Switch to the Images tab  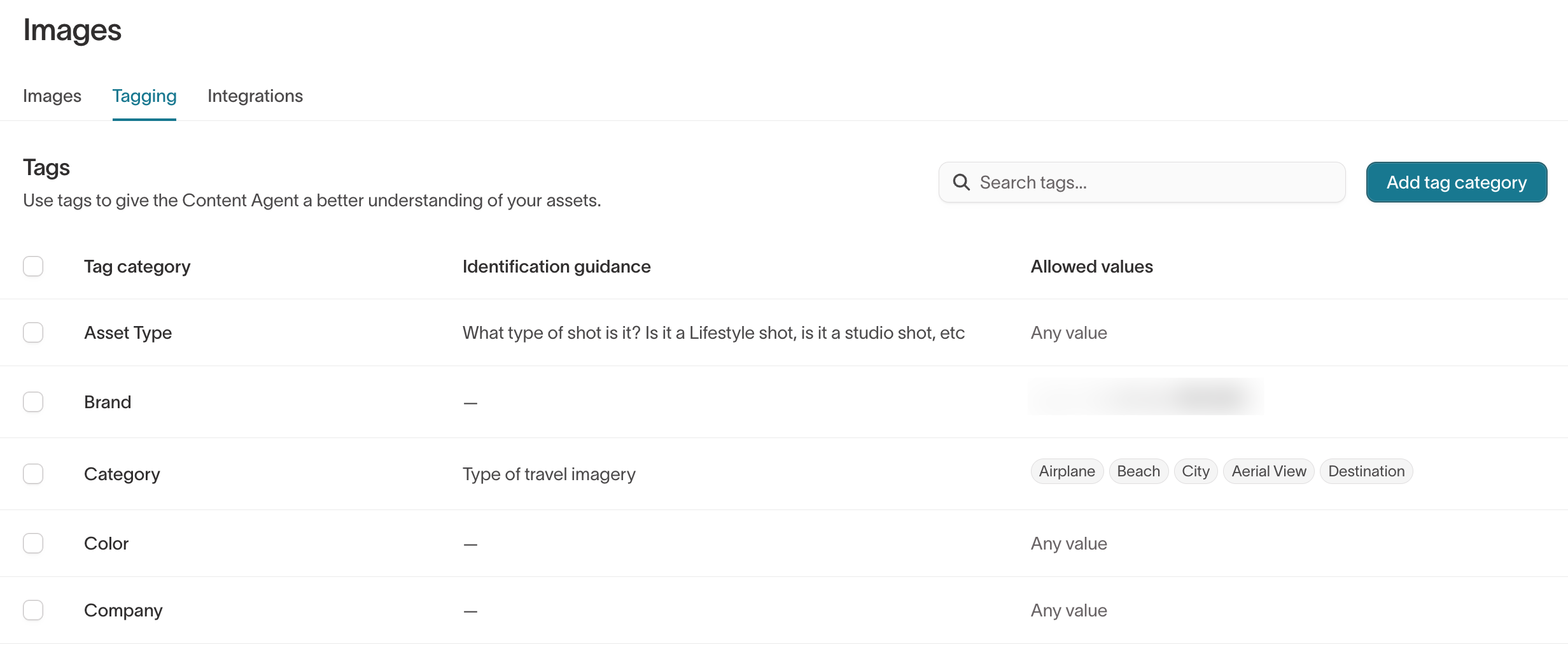click(52, 96)
